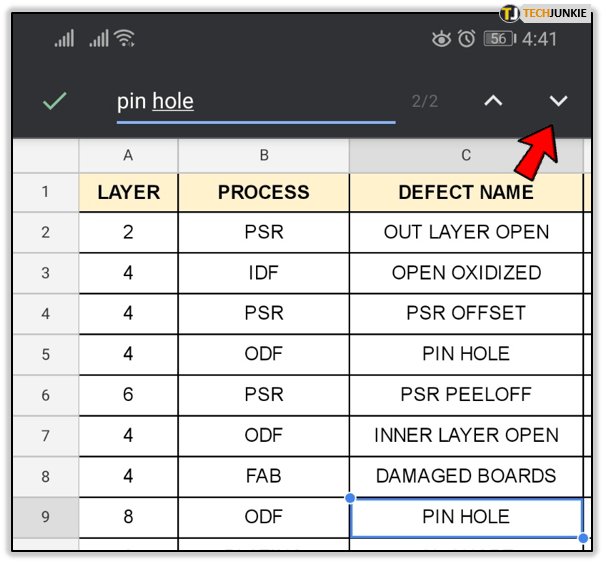Click the PROCESS header cell

pos(264,192)
